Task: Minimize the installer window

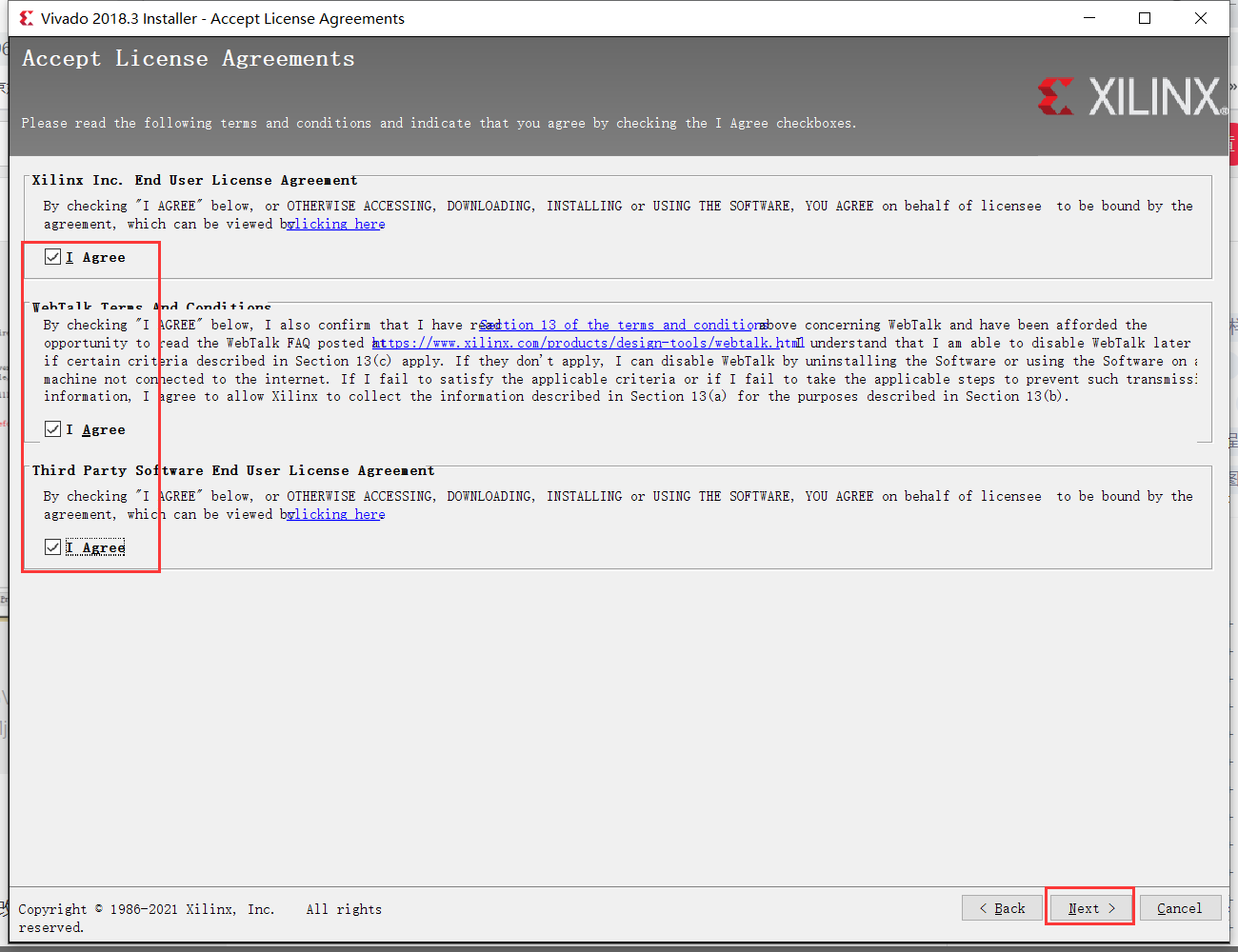Action: click(x=1089, y=18)
